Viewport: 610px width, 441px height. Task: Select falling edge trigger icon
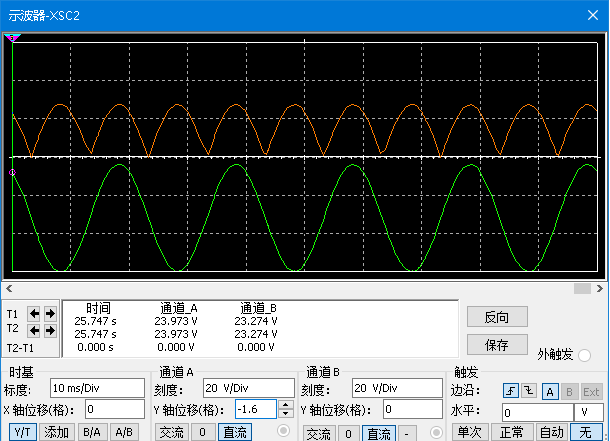529,391
